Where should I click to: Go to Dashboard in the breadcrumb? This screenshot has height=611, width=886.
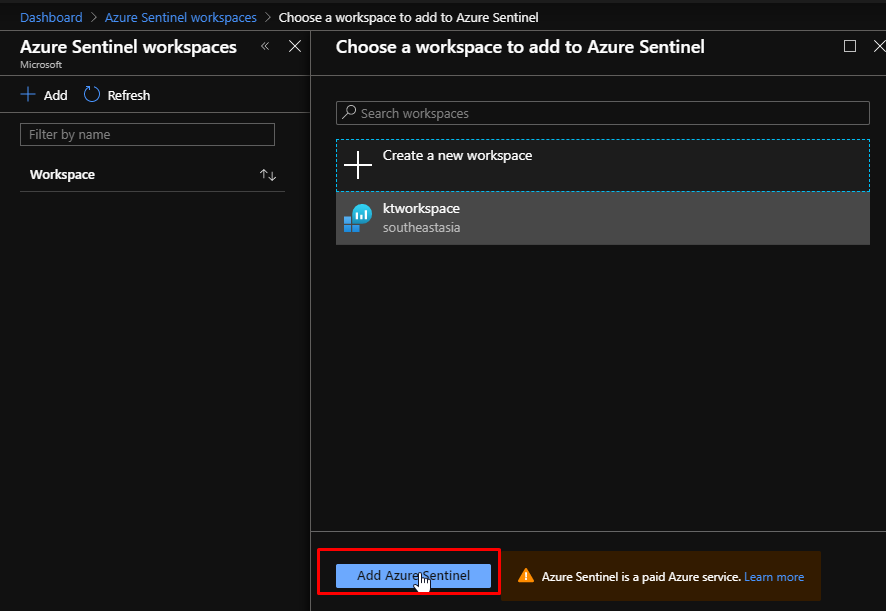51,18
